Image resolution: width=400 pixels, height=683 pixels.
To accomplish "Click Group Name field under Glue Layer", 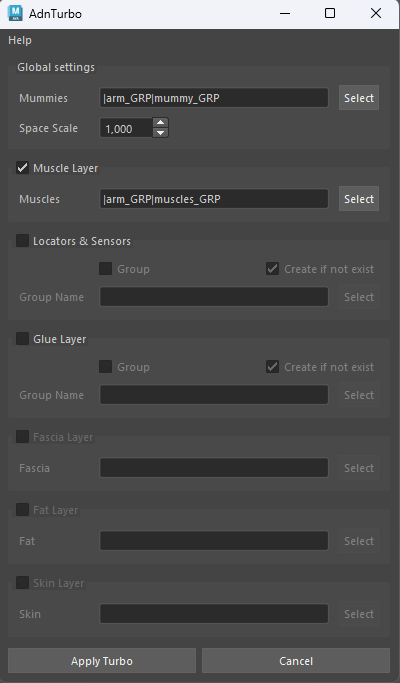I will coord(214,395).
